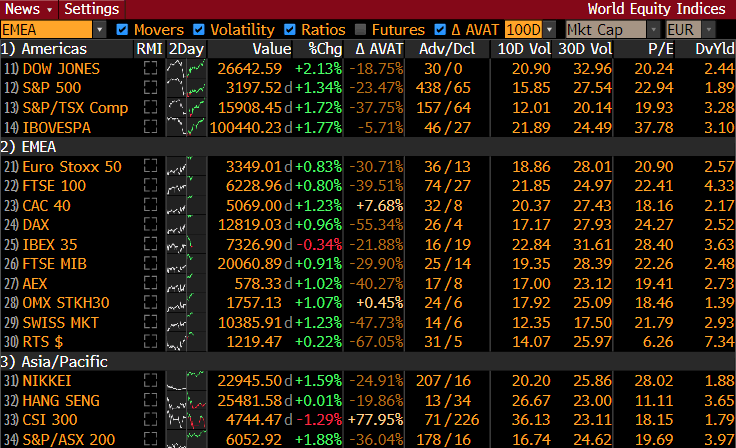Click the RMI box for CAC 40
Image resolution: width=736 pixels, height=448 pixels.
pyautogui.click(x=150, y=205)
